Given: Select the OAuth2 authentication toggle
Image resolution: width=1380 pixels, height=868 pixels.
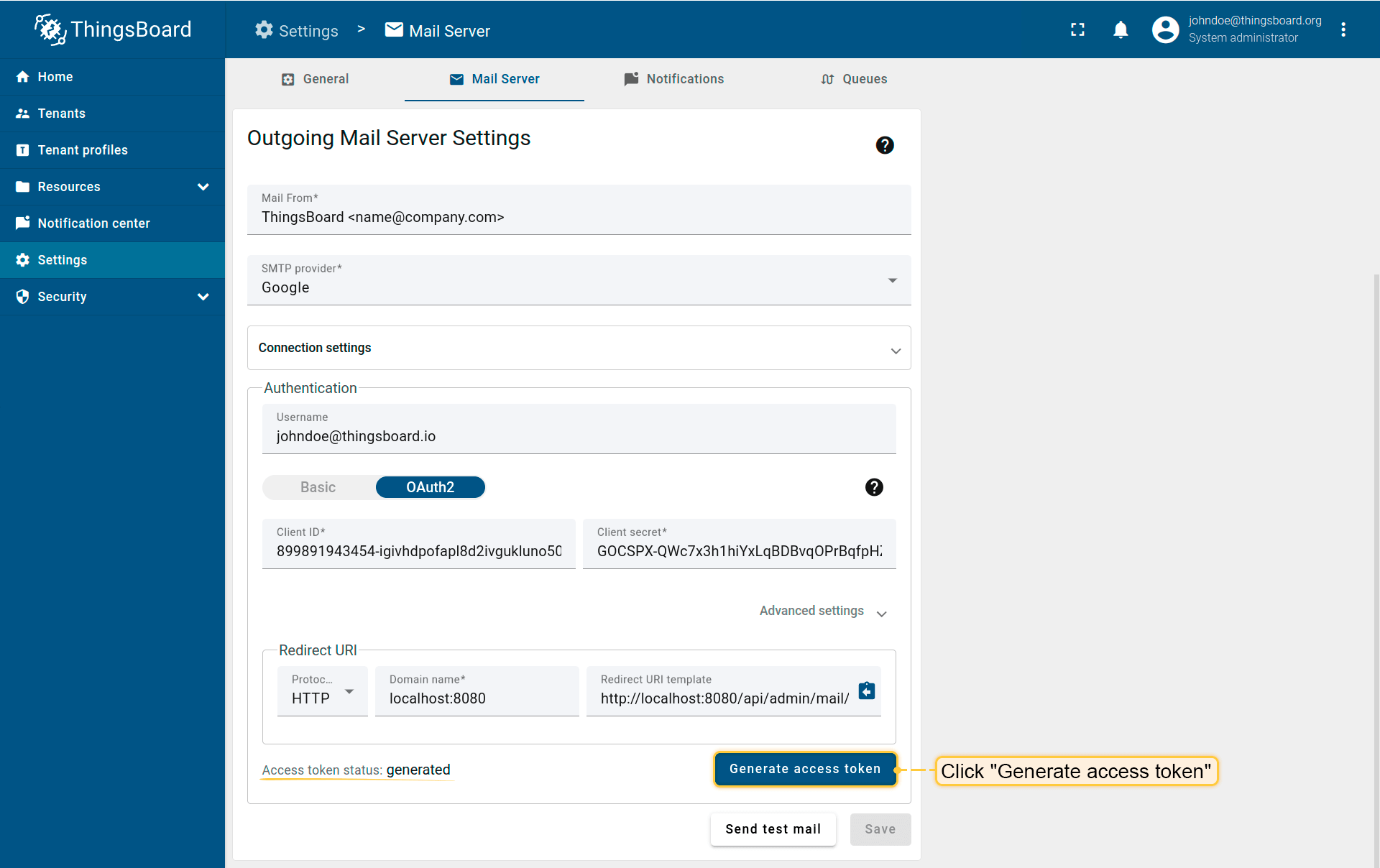Looking at the screenshot, I should pos(430,487).
